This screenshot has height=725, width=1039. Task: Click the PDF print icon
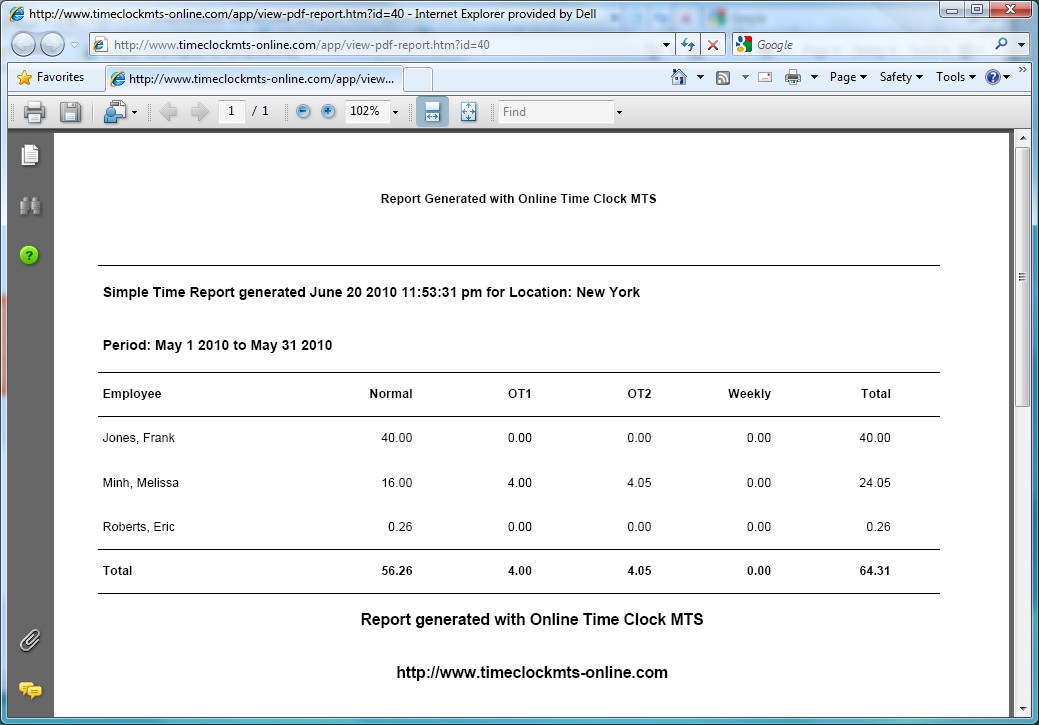pyautogui.click(x=34, y=112)
